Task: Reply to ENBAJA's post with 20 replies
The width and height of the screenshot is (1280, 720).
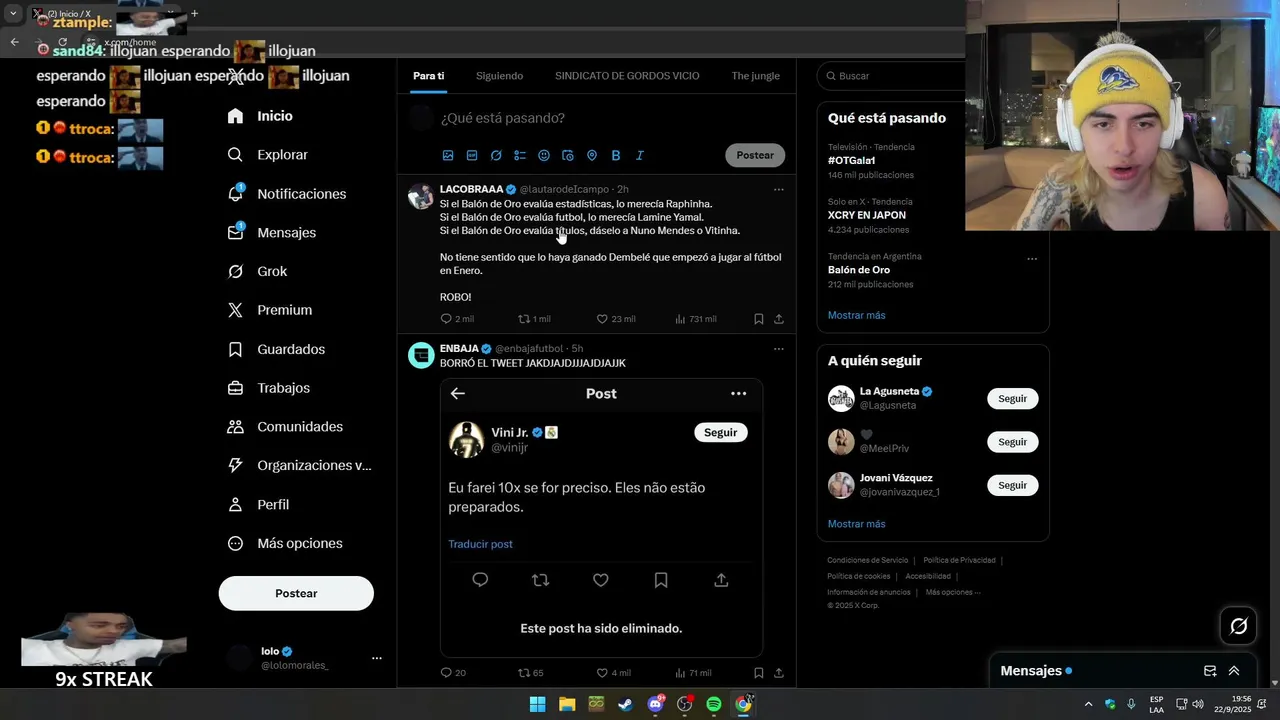Action: coord(453,673)
